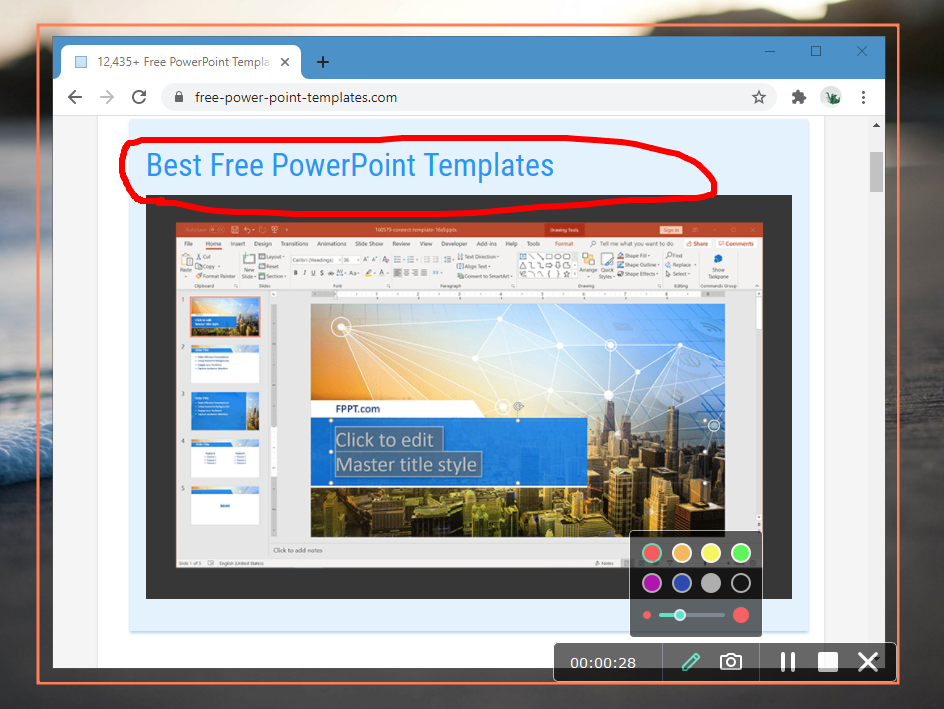Select the black pen color

click(740, 583)
